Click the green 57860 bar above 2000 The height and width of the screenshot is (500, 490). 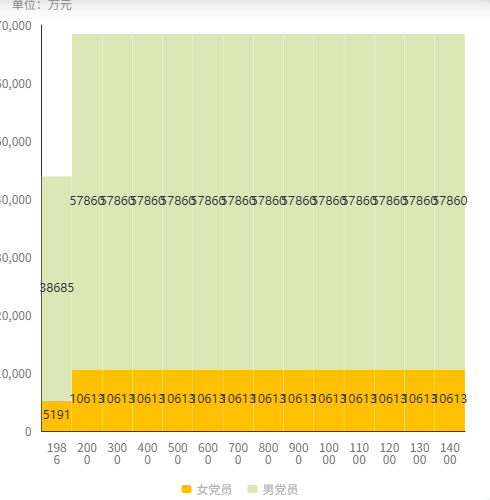click(x=87, y=202)
